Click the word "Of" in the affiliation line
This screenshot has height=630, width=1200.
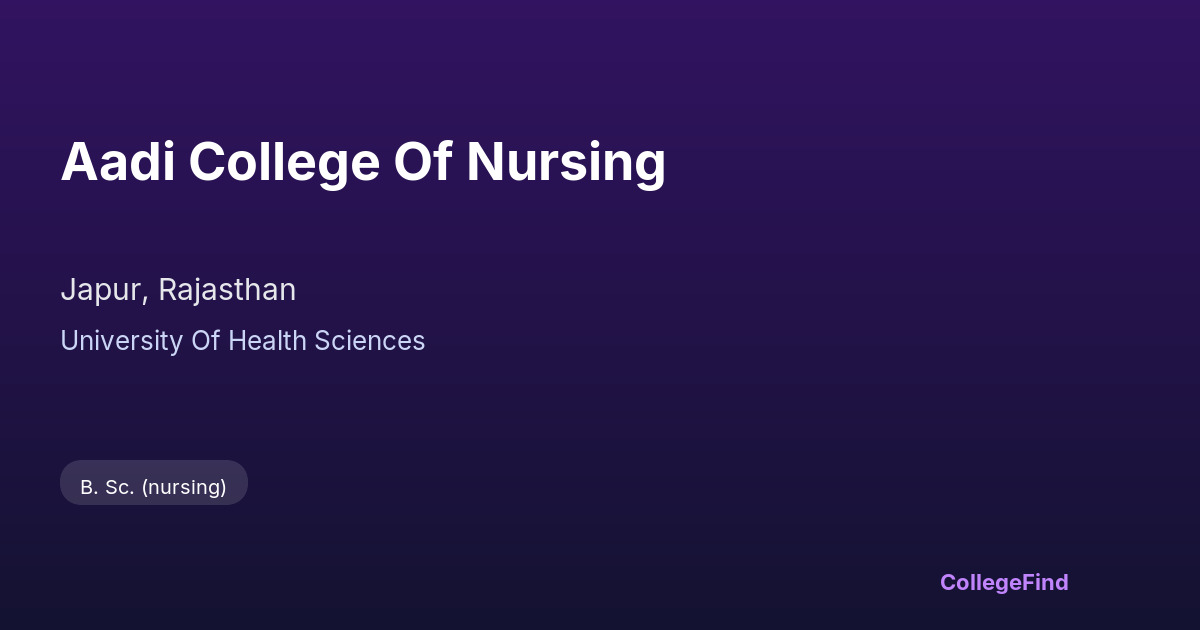206,341
